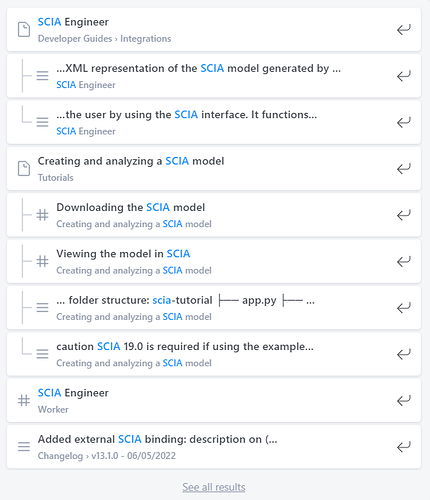Open 'See all results' link
Screen dimensions: 430x500
pyautogui.click(x=214, y=487)
